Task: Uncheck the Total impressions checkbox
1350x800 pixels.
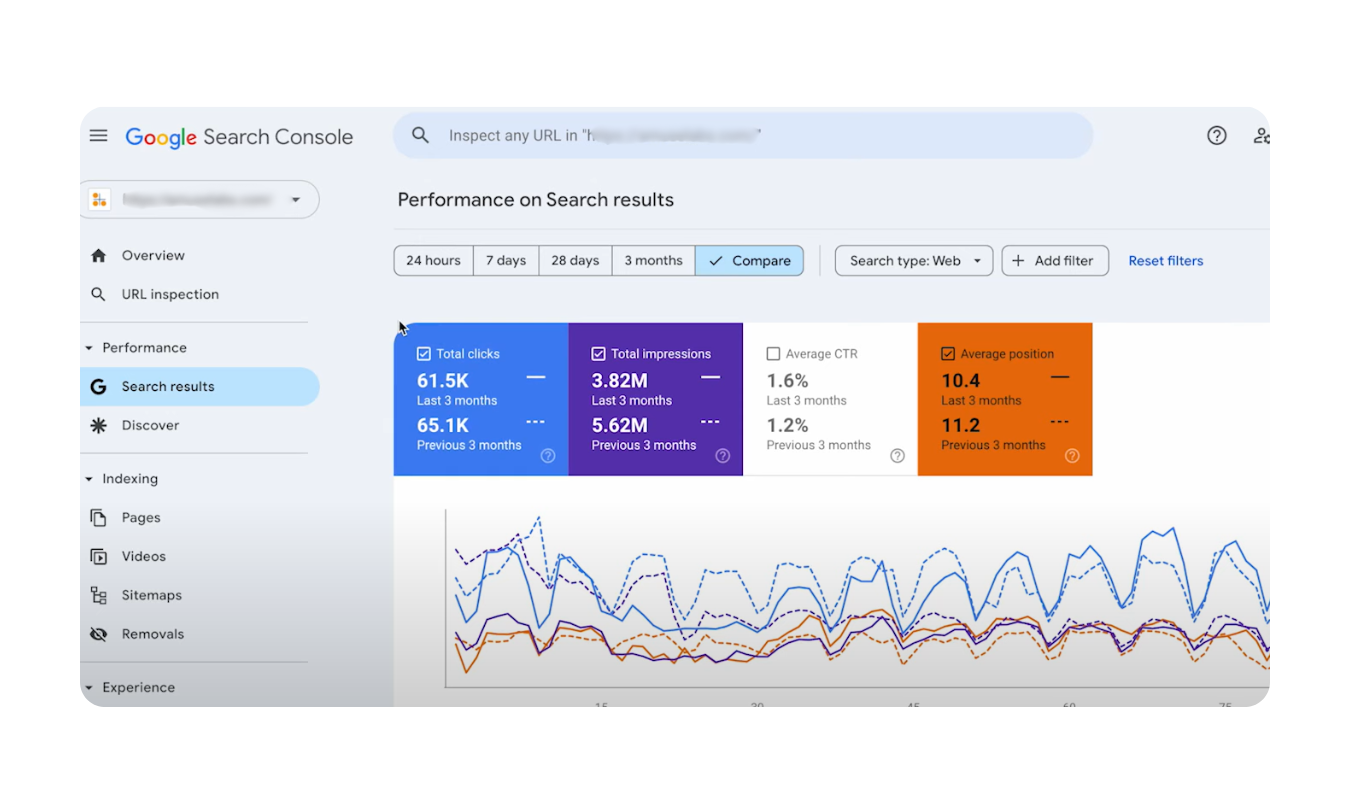Action: 598,353
